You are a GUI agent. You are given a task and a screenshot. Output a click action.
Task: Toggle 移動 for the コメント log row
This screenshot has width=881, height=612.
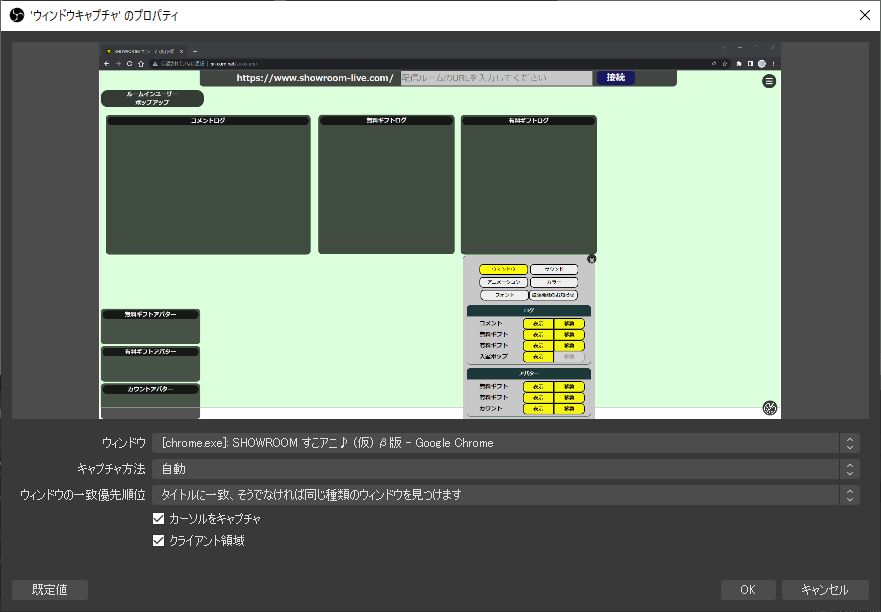(569, 324)
